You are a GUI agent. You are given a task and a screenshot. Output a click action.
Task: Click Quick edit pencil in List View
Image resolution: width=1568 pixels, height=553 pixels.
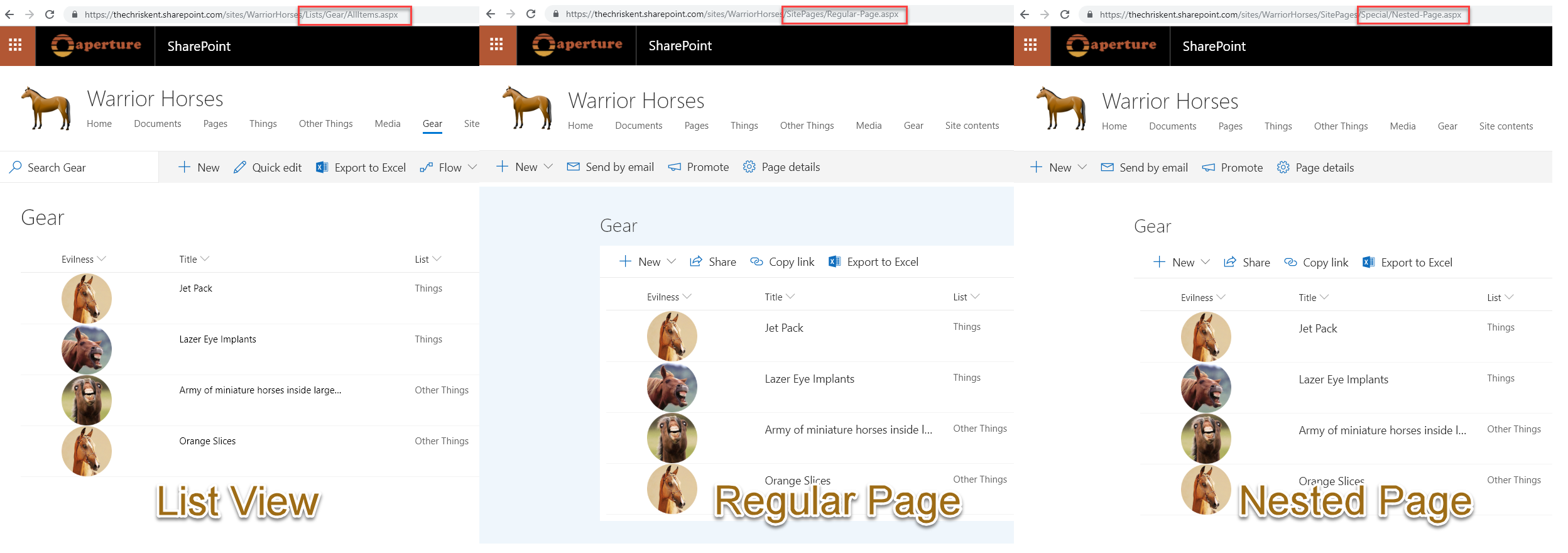click(268, 167)
